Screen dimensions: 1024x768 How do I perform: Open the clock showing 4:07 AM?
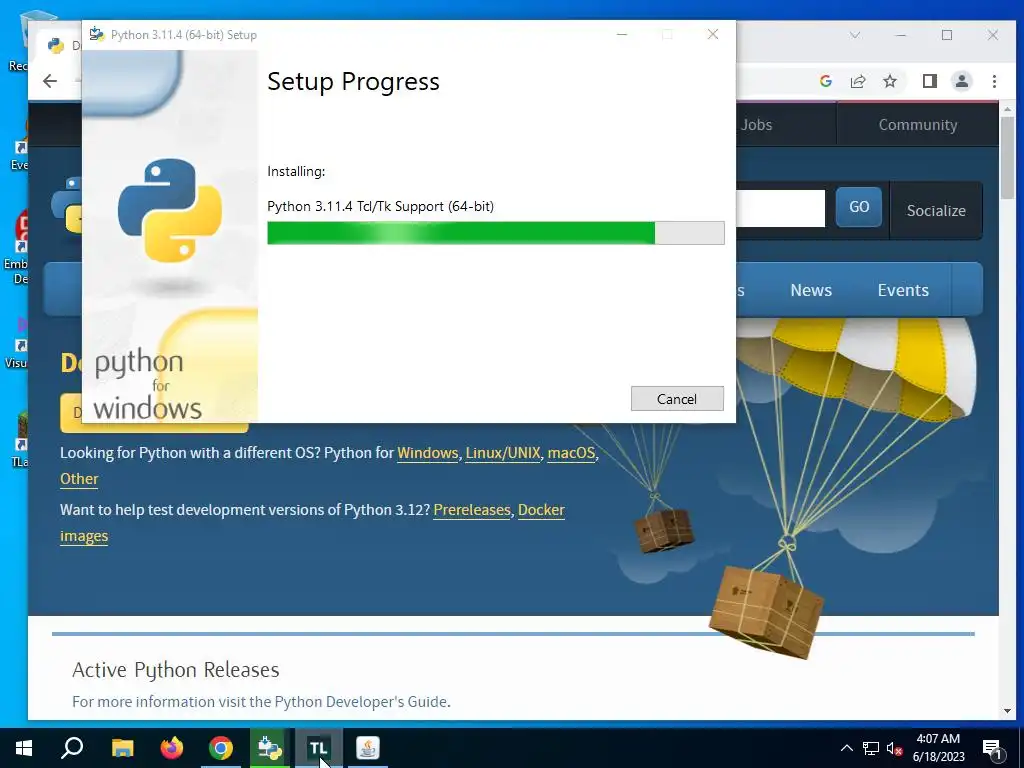click(938, 748)
